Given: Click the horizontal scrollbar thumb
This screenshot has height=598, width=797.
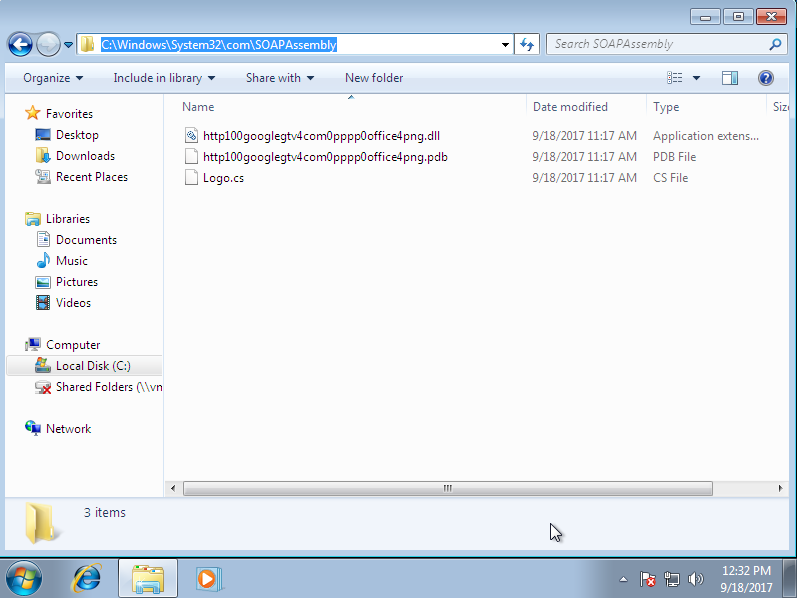Looking at the screenshot, I should pyautogui.click(x=447, y=488).
